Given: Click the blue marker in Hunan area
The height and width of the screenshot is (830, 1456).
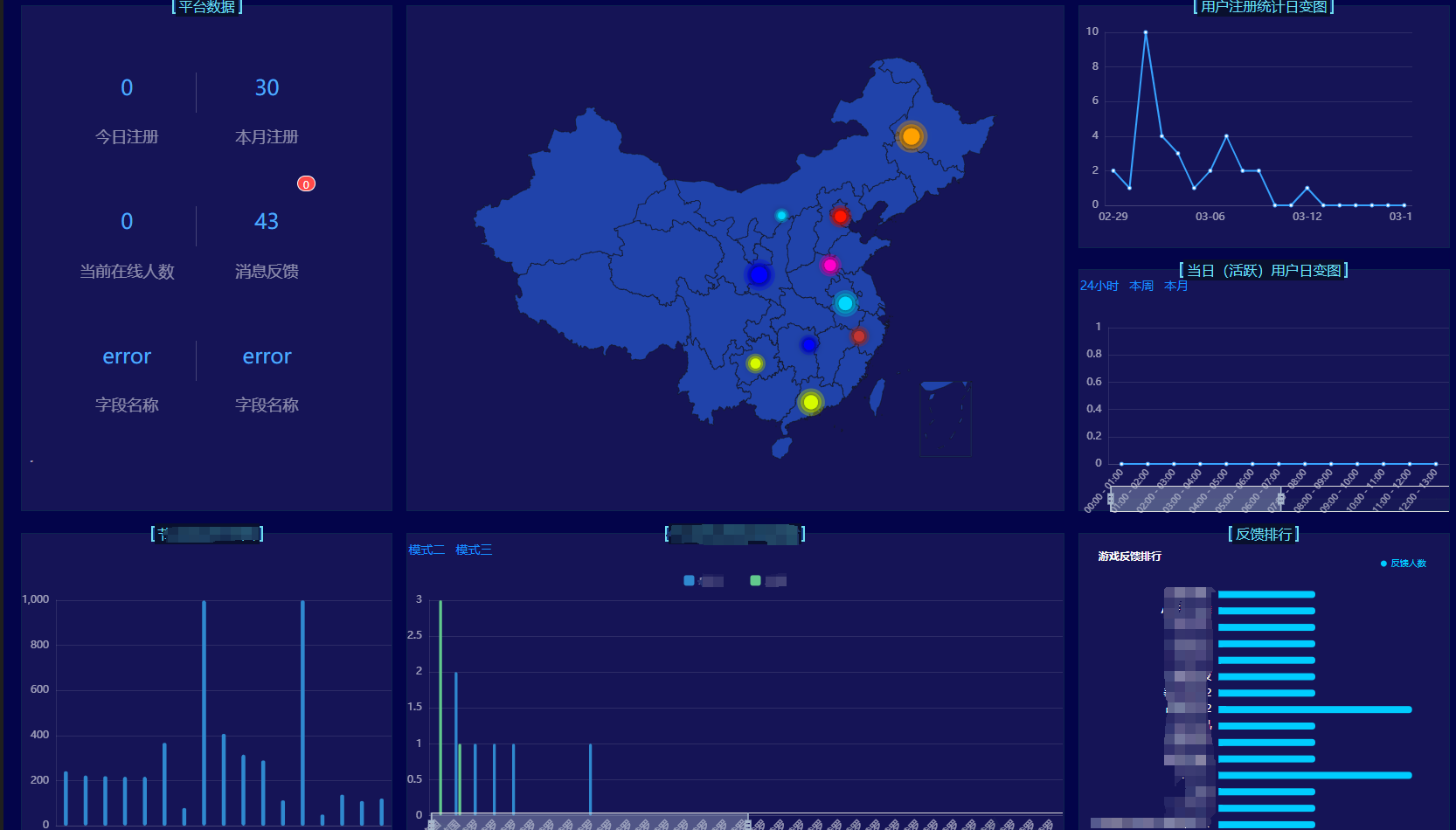Looking at the screenshot, I should coord(808,344).
